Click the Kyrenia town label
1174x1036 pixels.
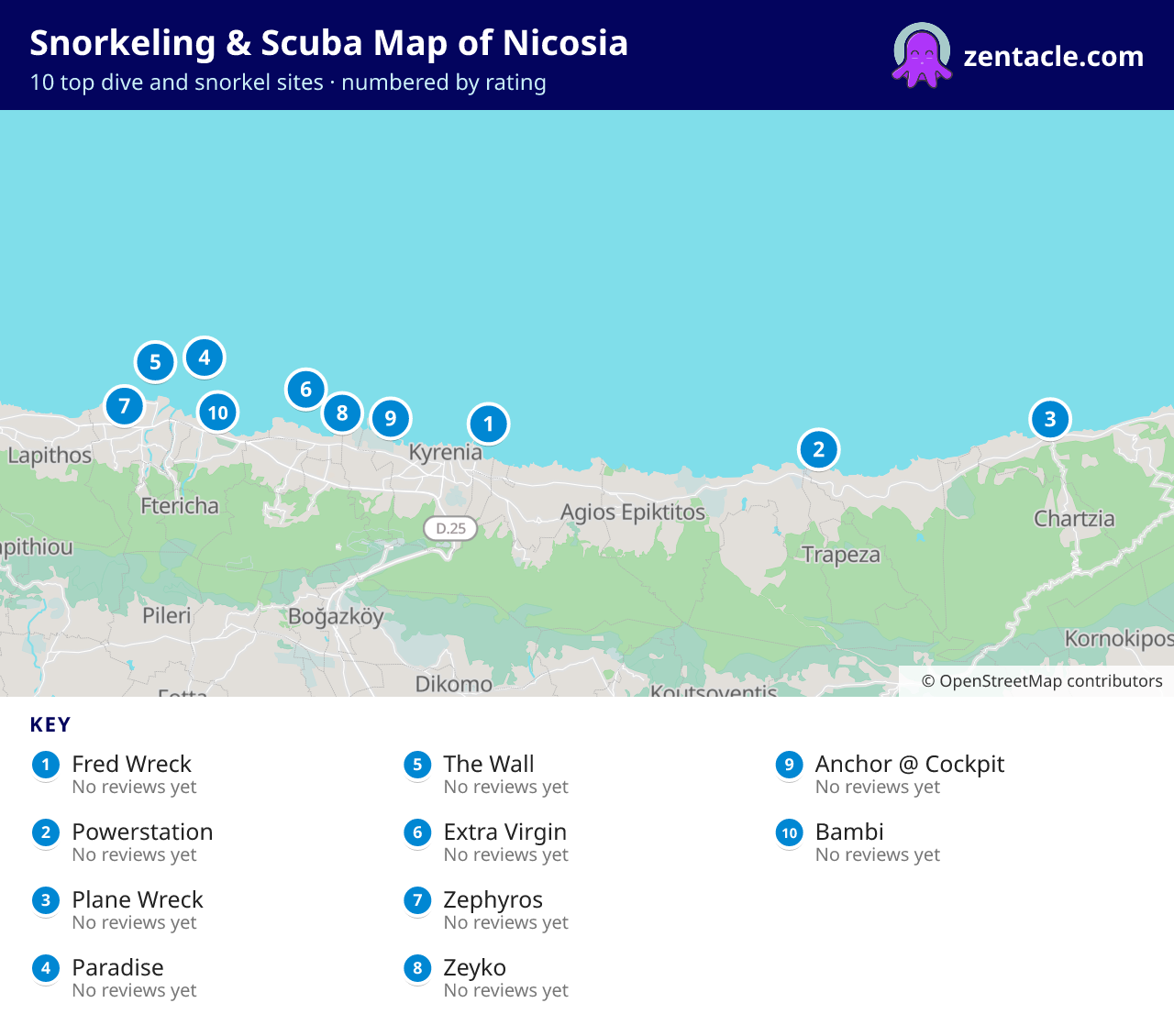(x=445, y=452)
